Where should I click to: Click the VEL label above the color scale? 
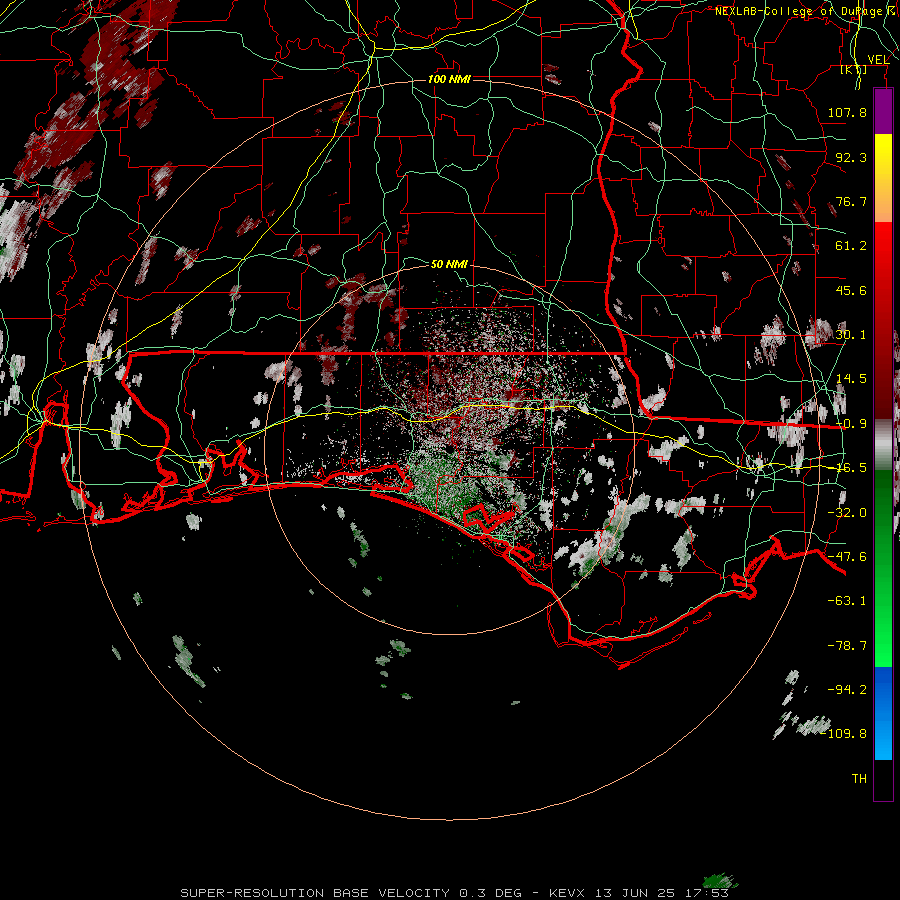pos(878,59)
